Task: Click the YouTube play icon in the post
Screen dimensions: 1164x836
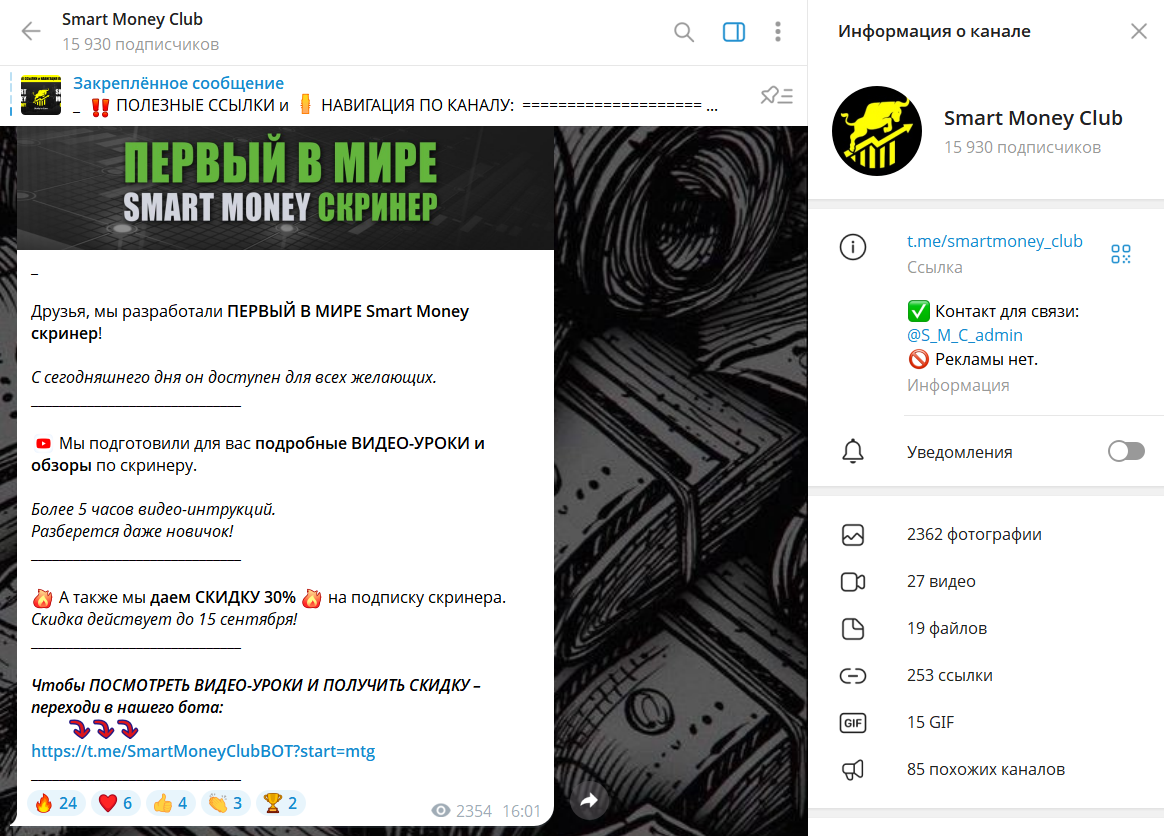Action: pos(43,443)
